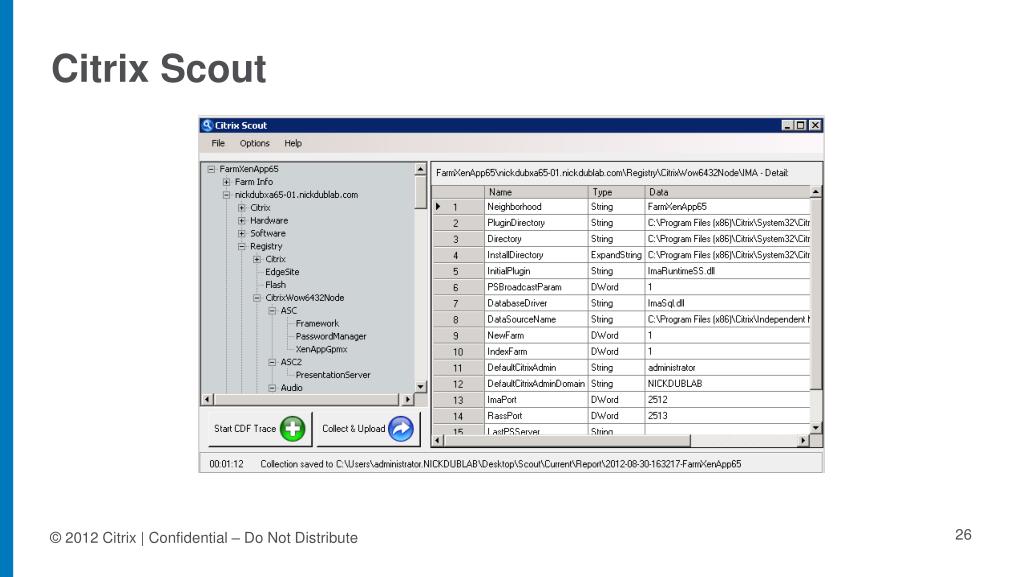Expand the Software tree node

pyautogui.click(x=241, y=233)
